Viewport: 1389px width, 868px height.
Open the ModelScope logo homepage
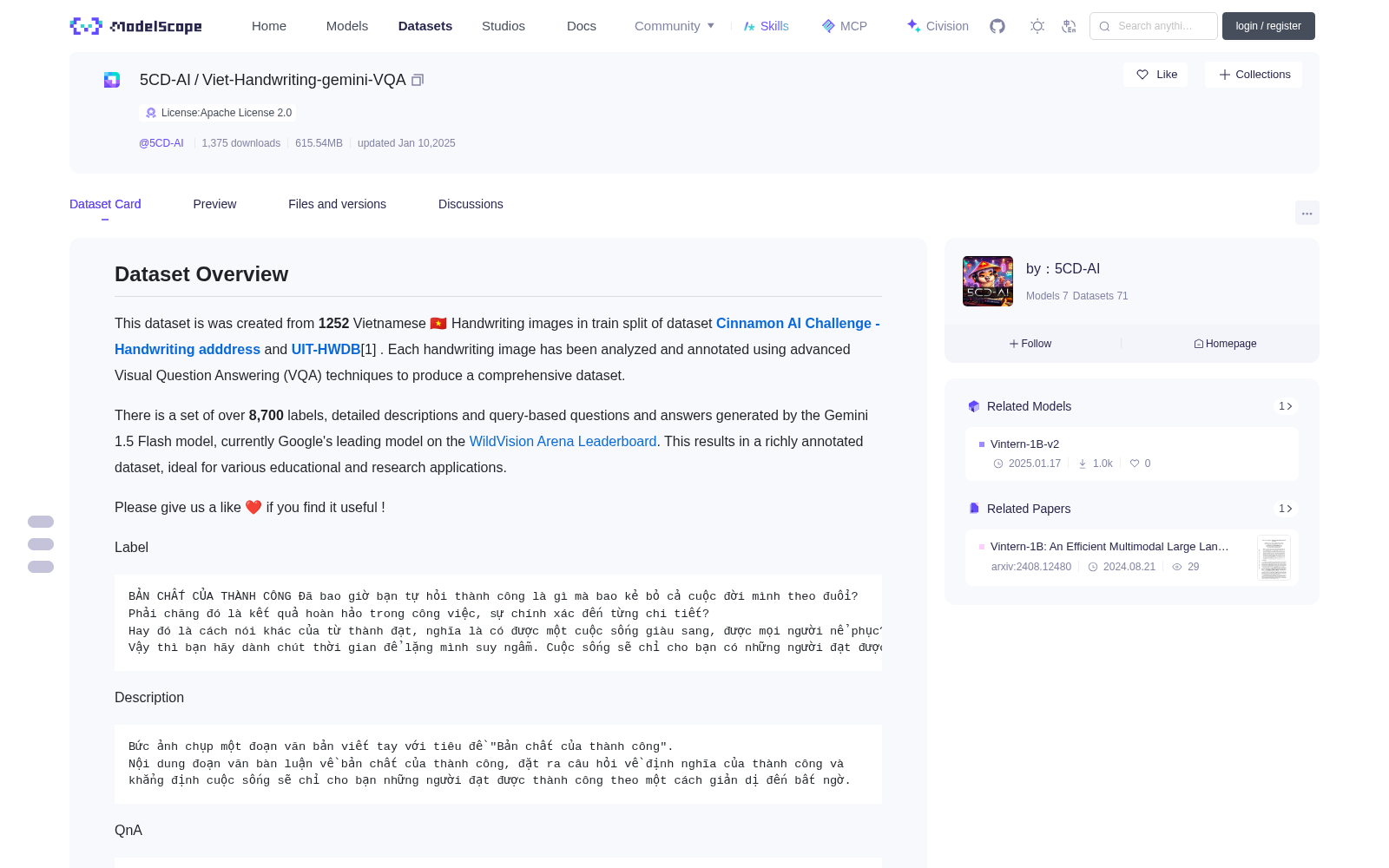click(x=136, y=26)
